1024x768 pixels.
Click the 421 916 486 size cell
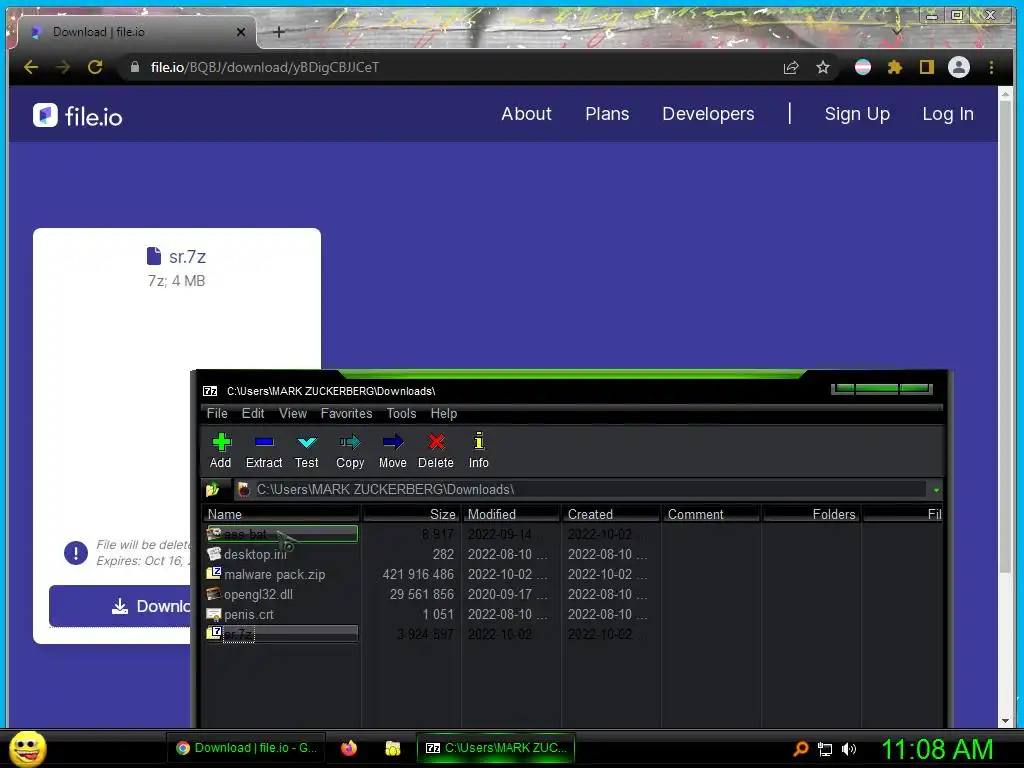(x=418, y=575)
